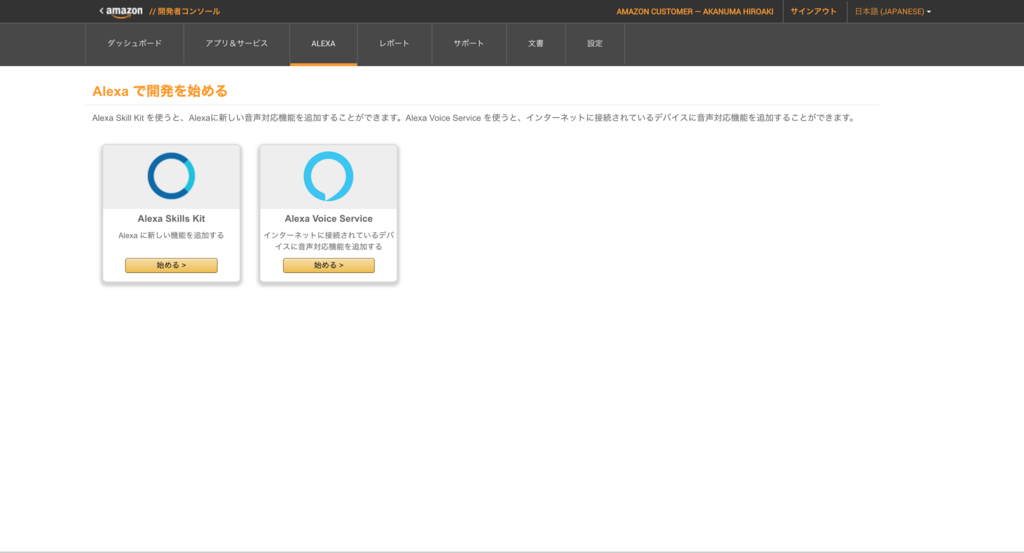
Task: Click the サインアウト link
Action: [813, 12]
